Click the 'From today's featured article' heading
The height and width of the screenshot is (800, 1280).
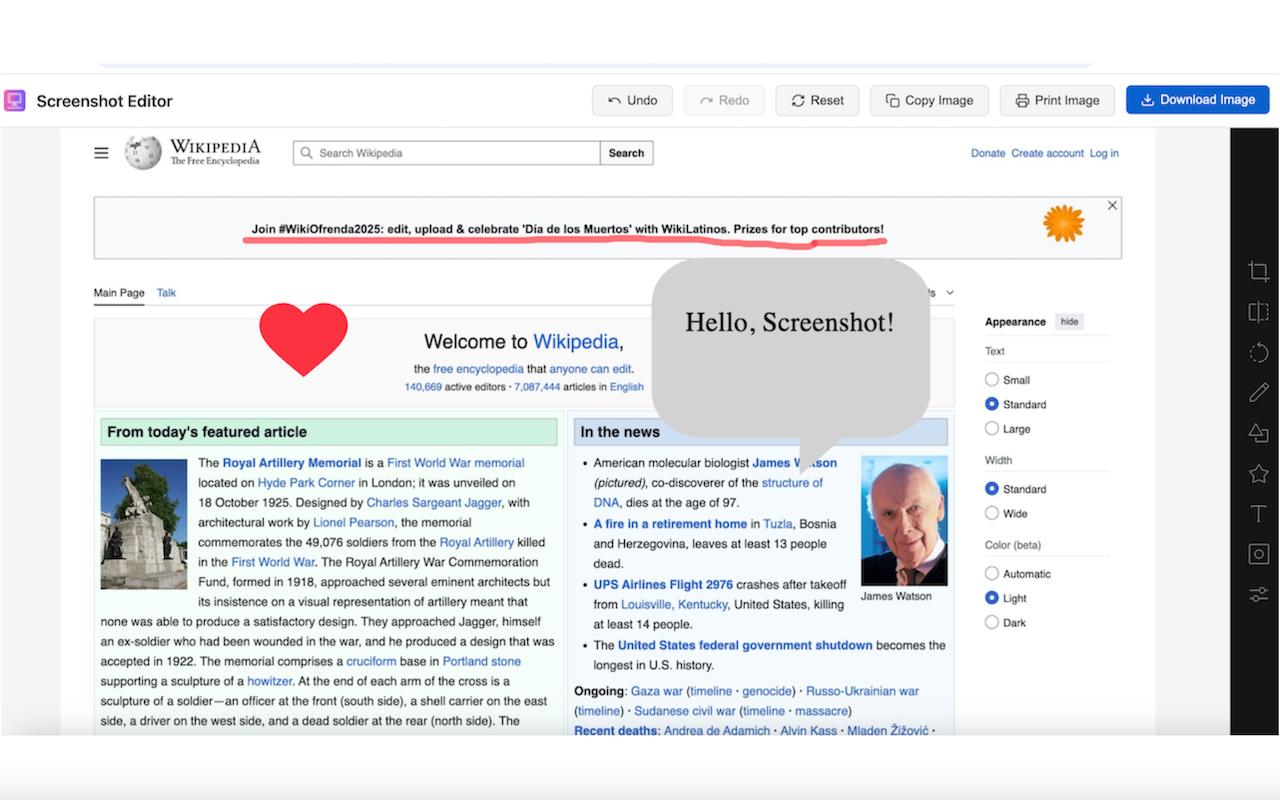click(207, 432)
